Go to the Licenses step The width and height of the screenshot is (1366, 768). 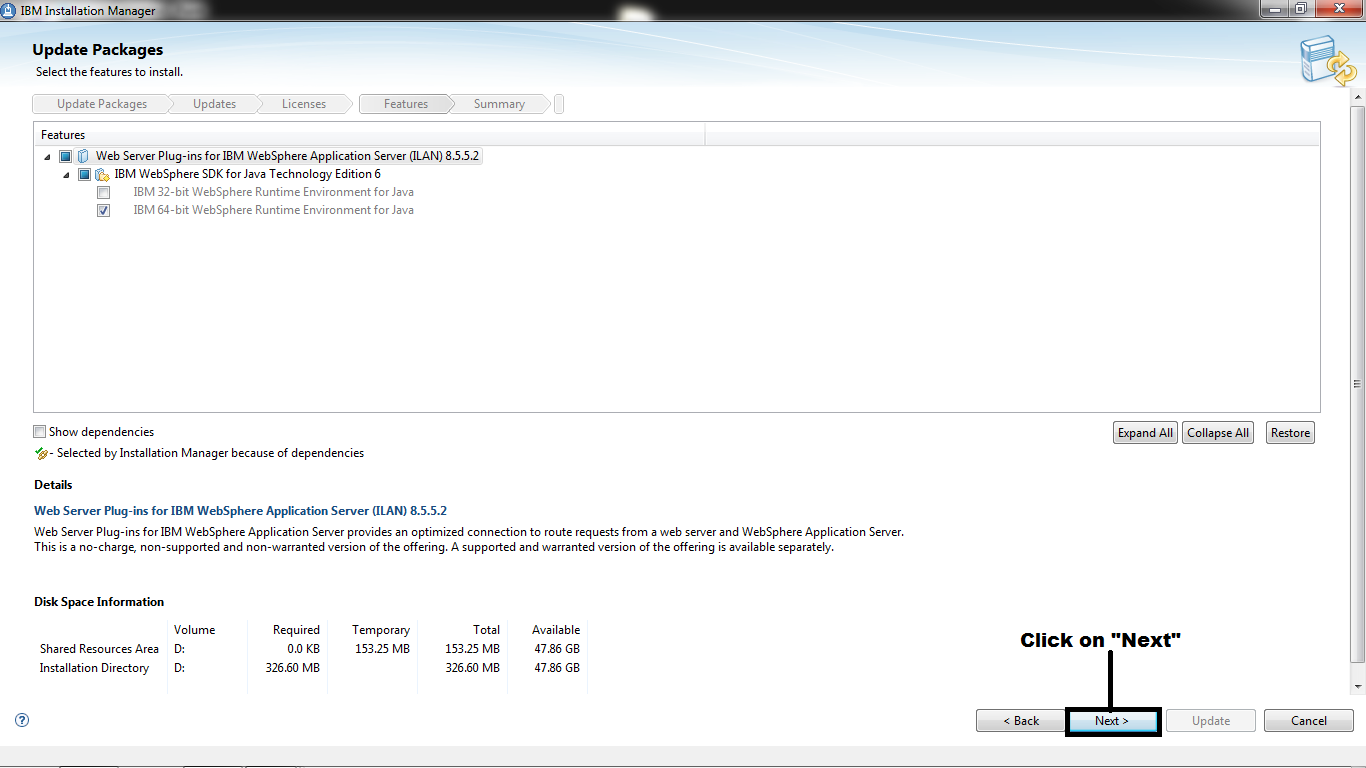(302, 103)
